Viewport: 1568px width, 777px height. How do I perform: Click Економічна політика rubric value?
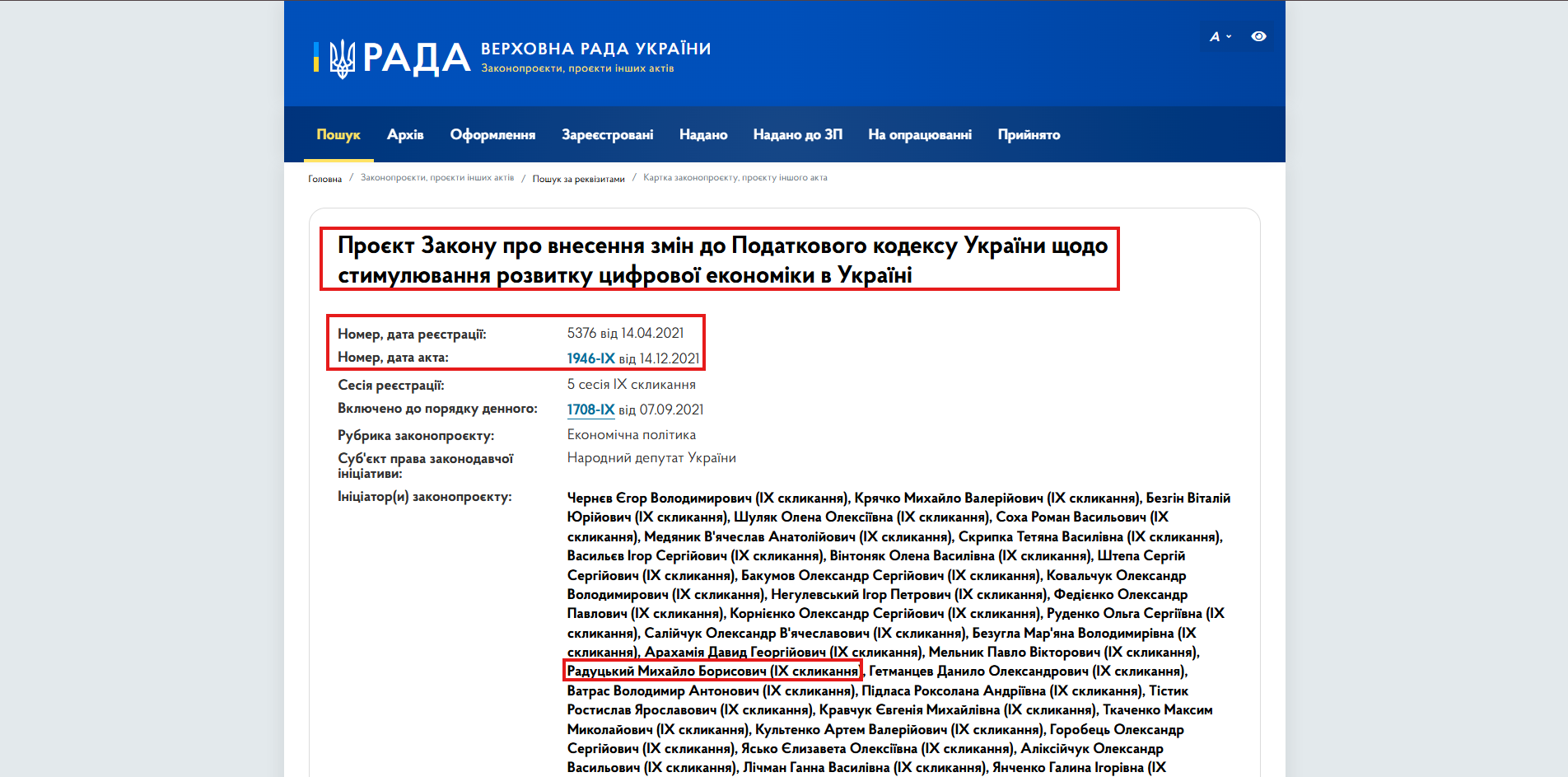(x=631, y=434)
